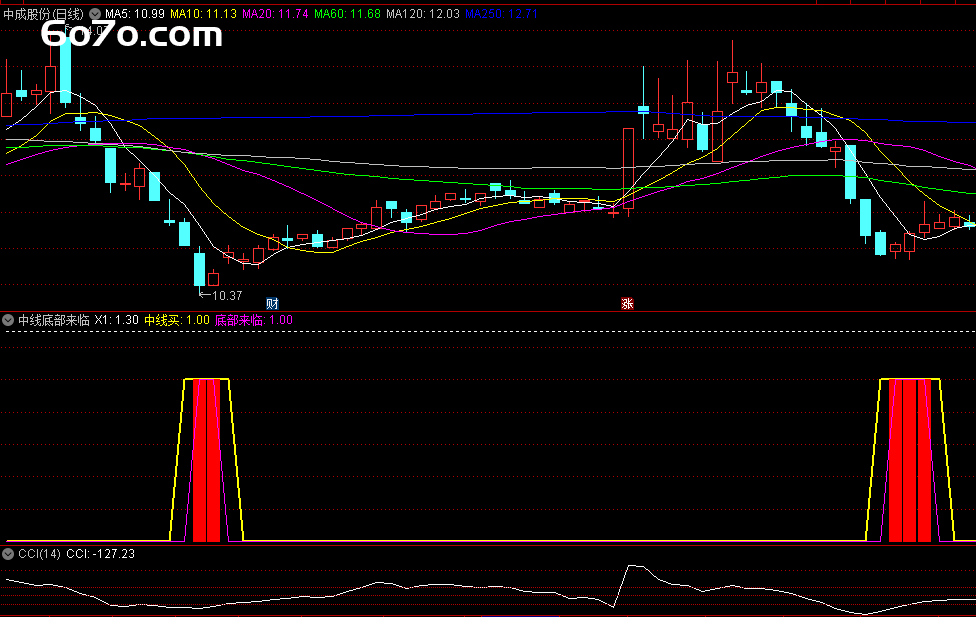
Task: Click the yellow 中线买: 1.00 value
Action: pos(177,320)
